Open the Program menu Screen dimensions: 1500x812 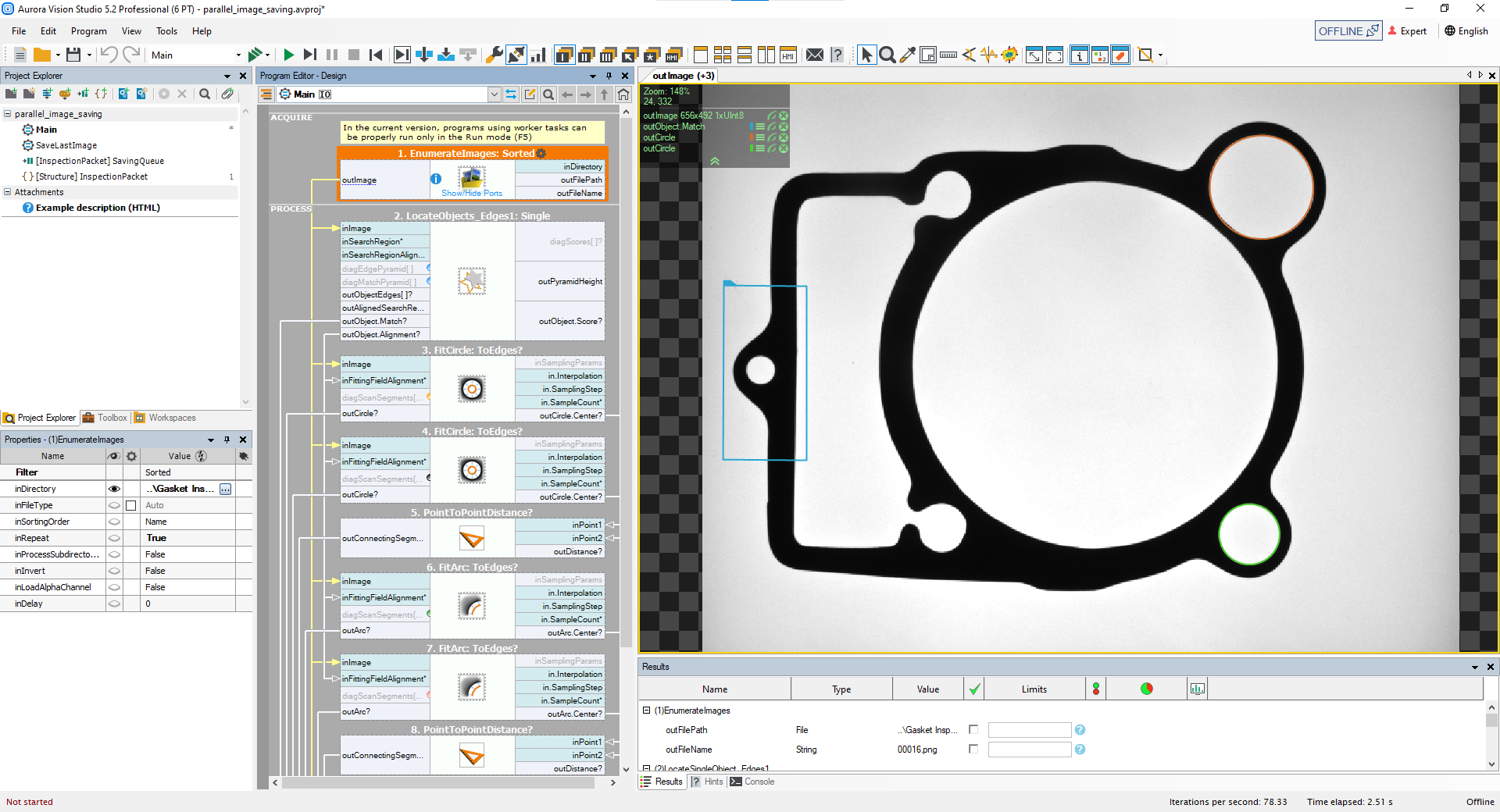click(x=88, y=31)
